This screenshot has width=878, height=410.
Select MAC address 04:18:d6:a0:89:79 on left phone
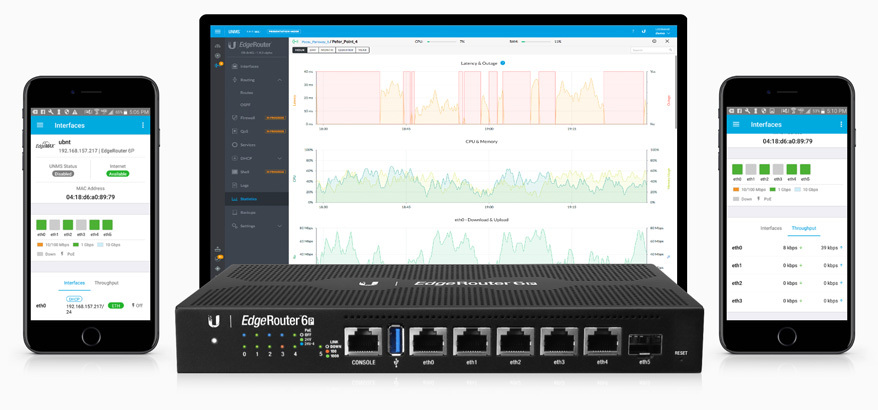pyautogui.click(x=90, y=197)
